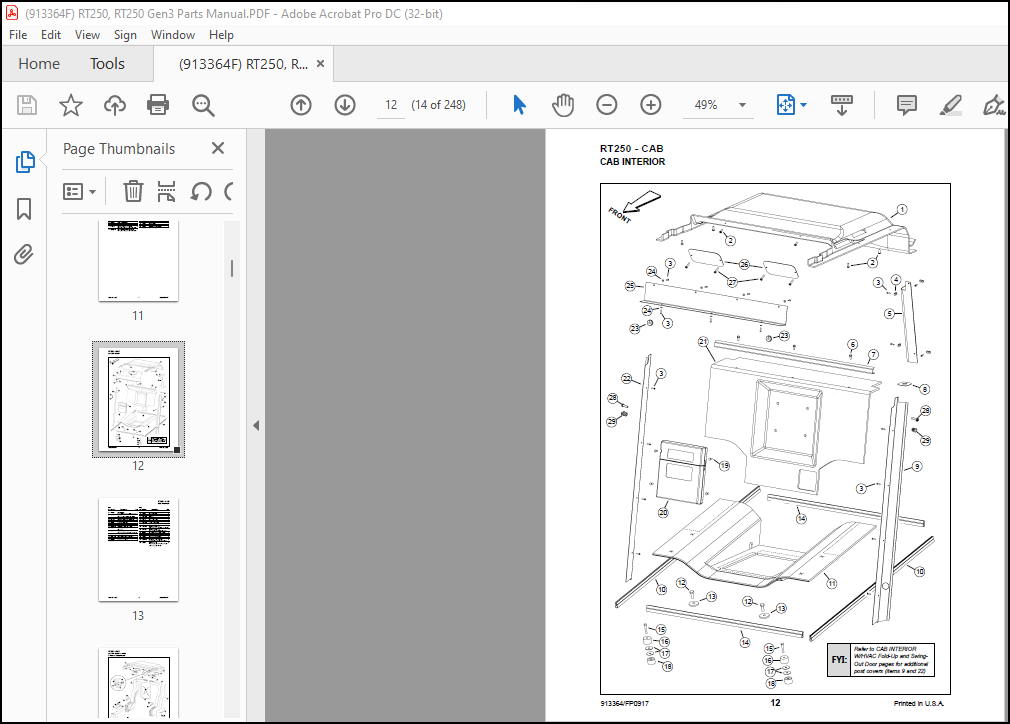Zoom out with minus button
The image size is (1010, 724).
tap(607, 105)
